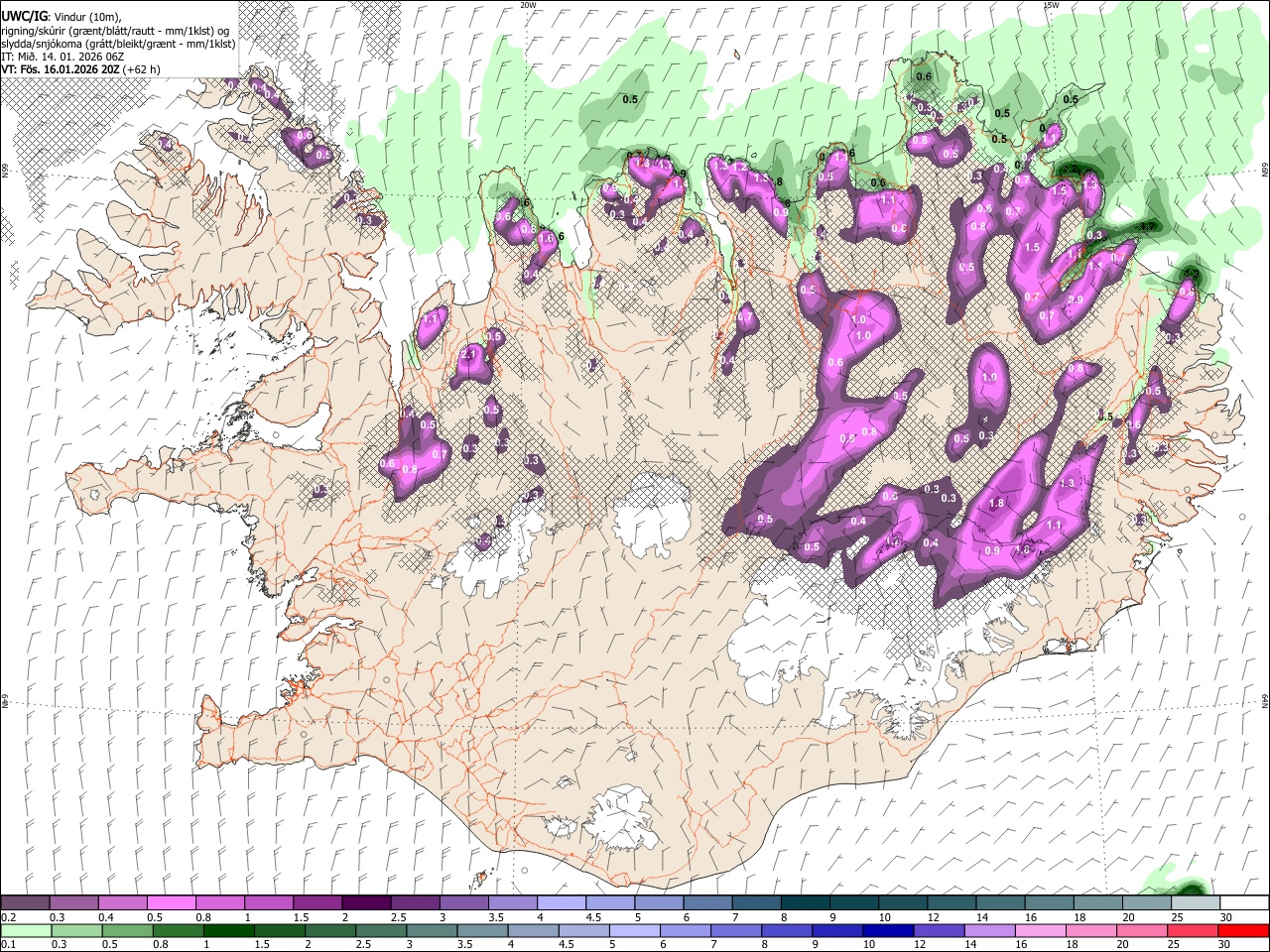Click the 64N latitude label on right edge
Viewport: 1270px width, 952px height.
click(x=1265, y=700)
